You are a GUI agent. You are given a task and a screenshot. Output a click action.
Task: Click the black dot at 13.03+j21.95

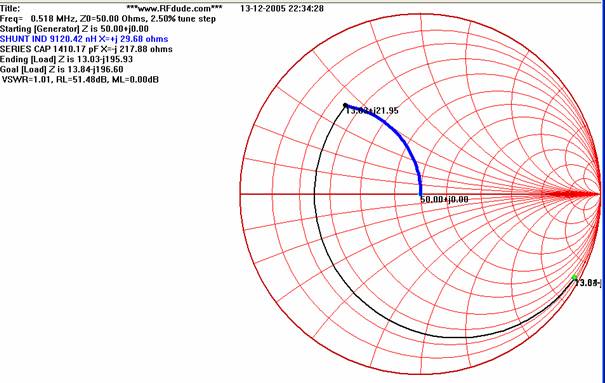click(345, 105)
